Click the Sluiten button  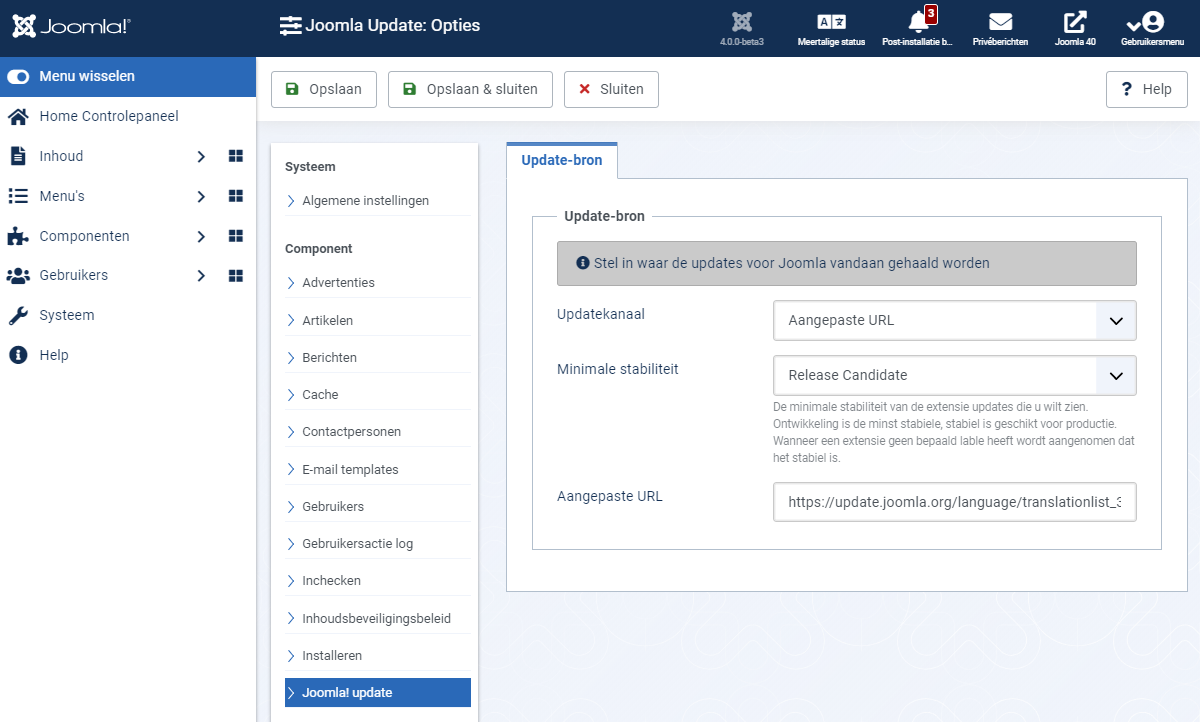[611, 89]
